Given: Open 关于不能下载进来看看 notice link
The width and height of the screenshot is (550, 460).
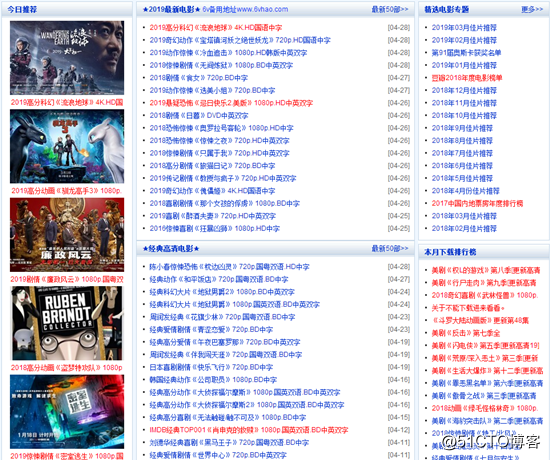Looking at the screenshot, I should coord(468,308).
